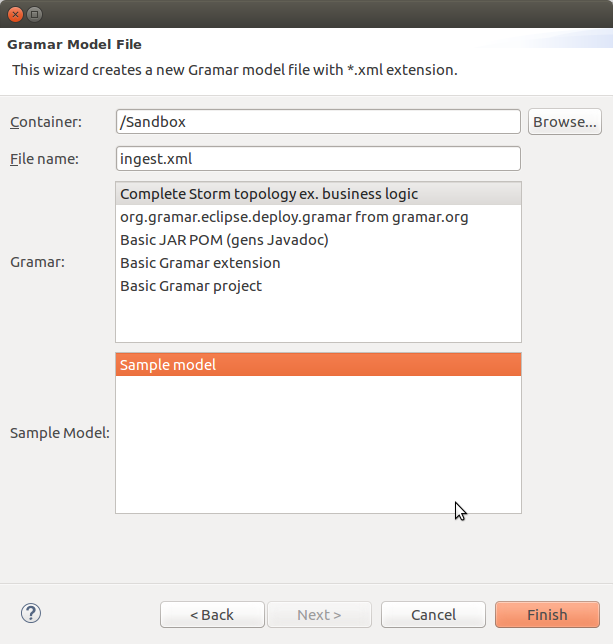The height and width of the screenshot is (644, 613).
Task: Pick the Basic Gramar extension item
Action: point(200,263)
